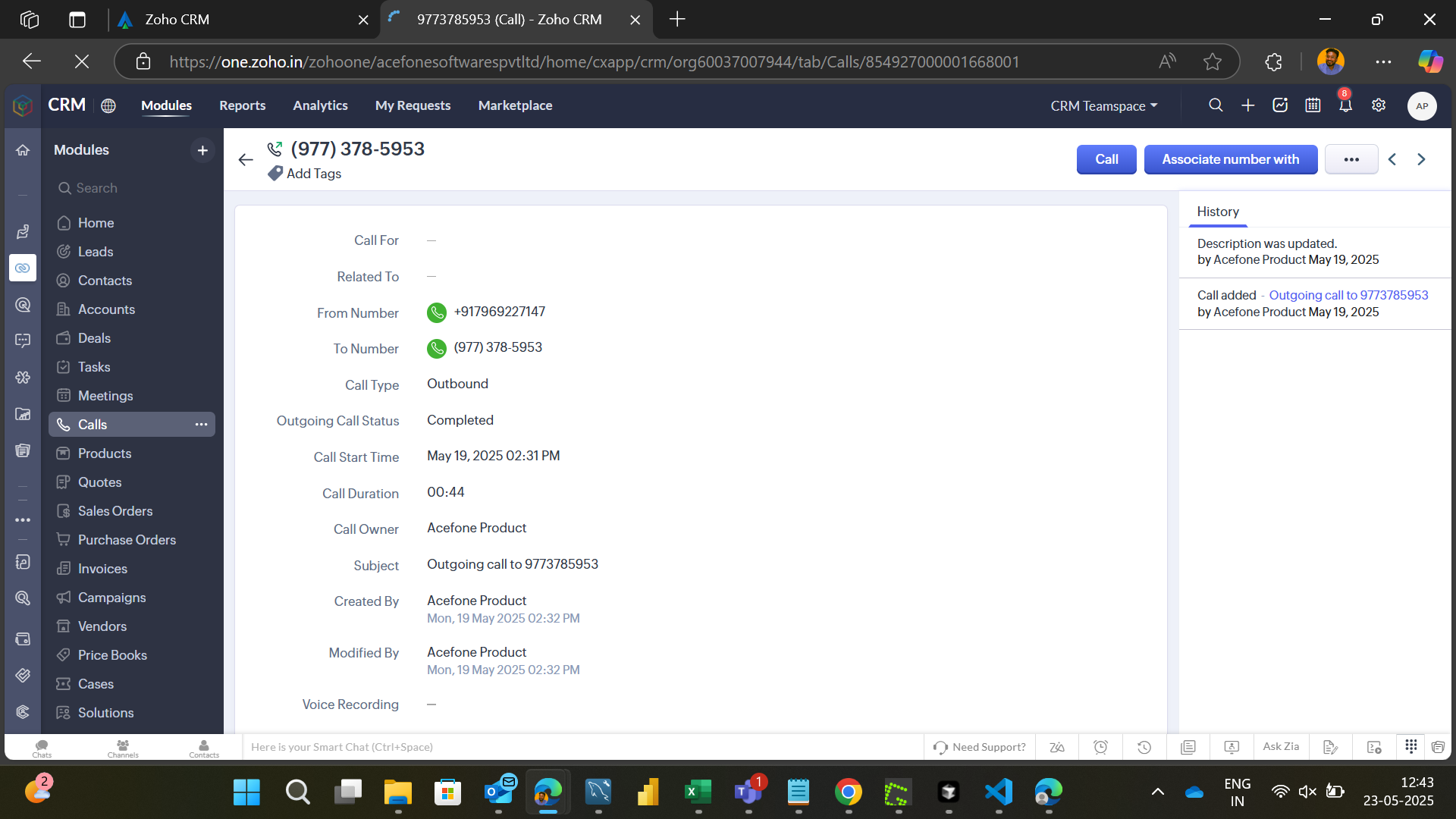Open the more options ellipsis button
This screenshot has width=1456, height=819.
[1351, 159]
